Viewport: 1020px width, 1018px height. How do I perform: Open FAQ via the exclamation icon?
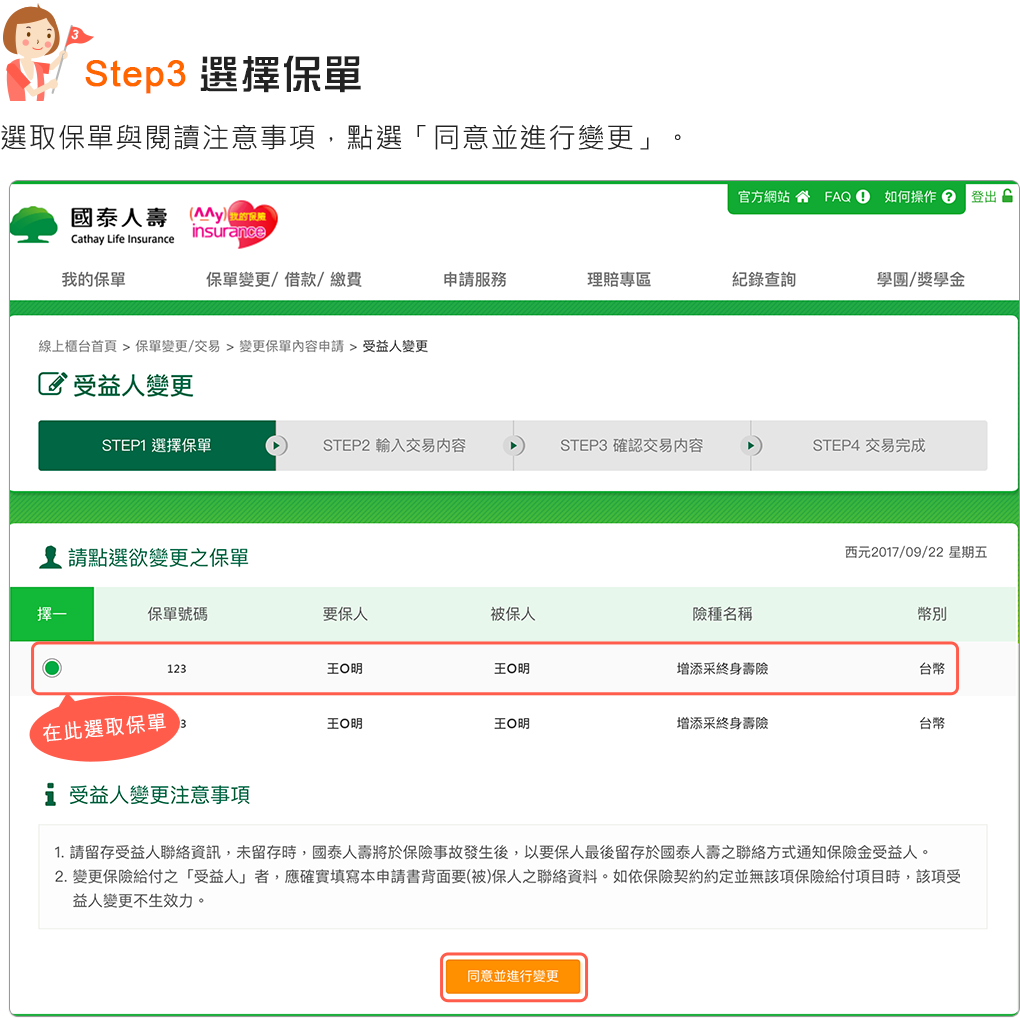tap(863, 196)
